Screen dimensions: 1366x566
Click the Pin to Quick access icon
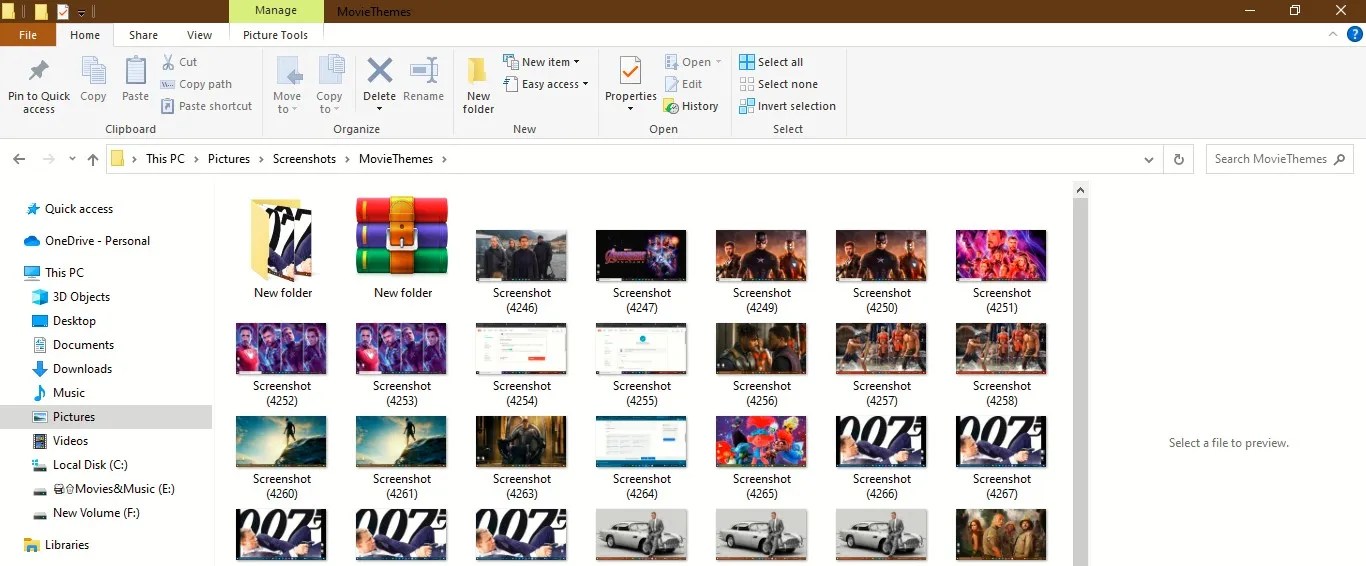pos(39,72)
